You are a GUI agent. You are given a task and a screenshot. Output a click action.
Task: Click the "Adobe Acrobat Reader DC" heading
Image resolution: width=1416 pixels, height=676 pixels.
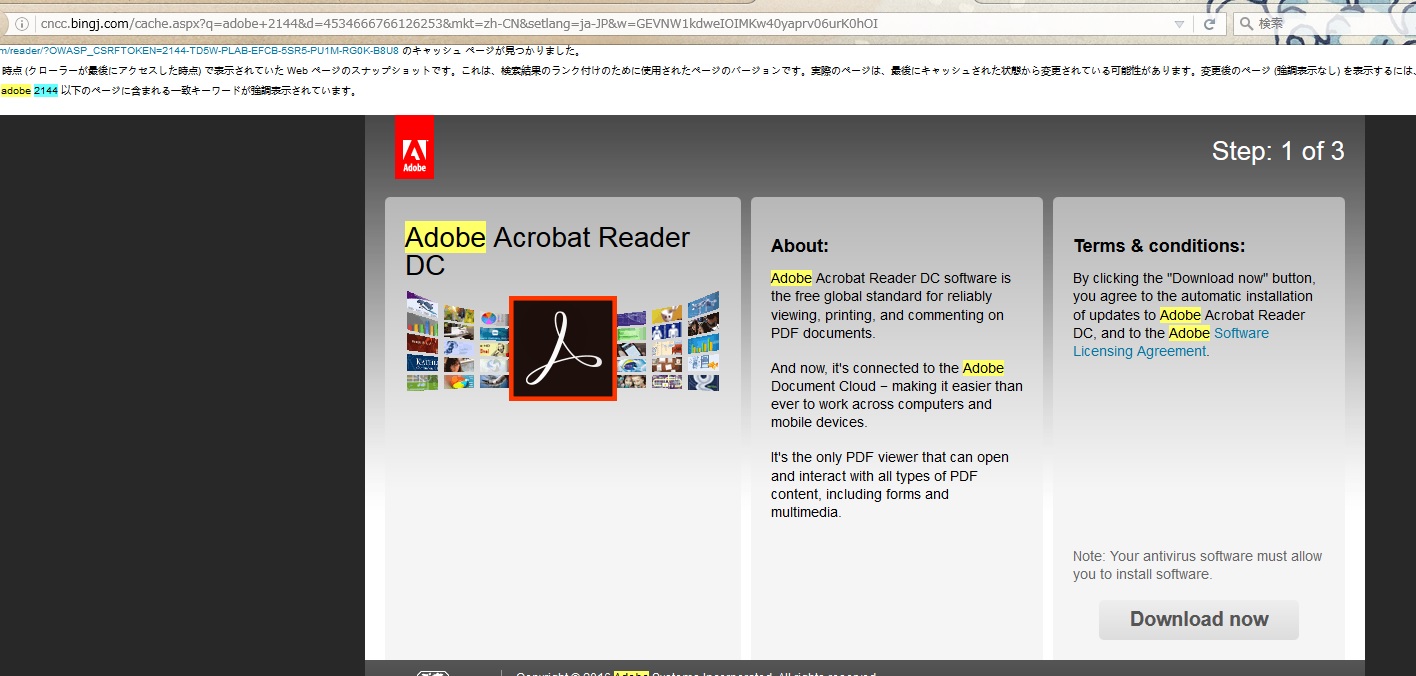click(x=547, y=251)
